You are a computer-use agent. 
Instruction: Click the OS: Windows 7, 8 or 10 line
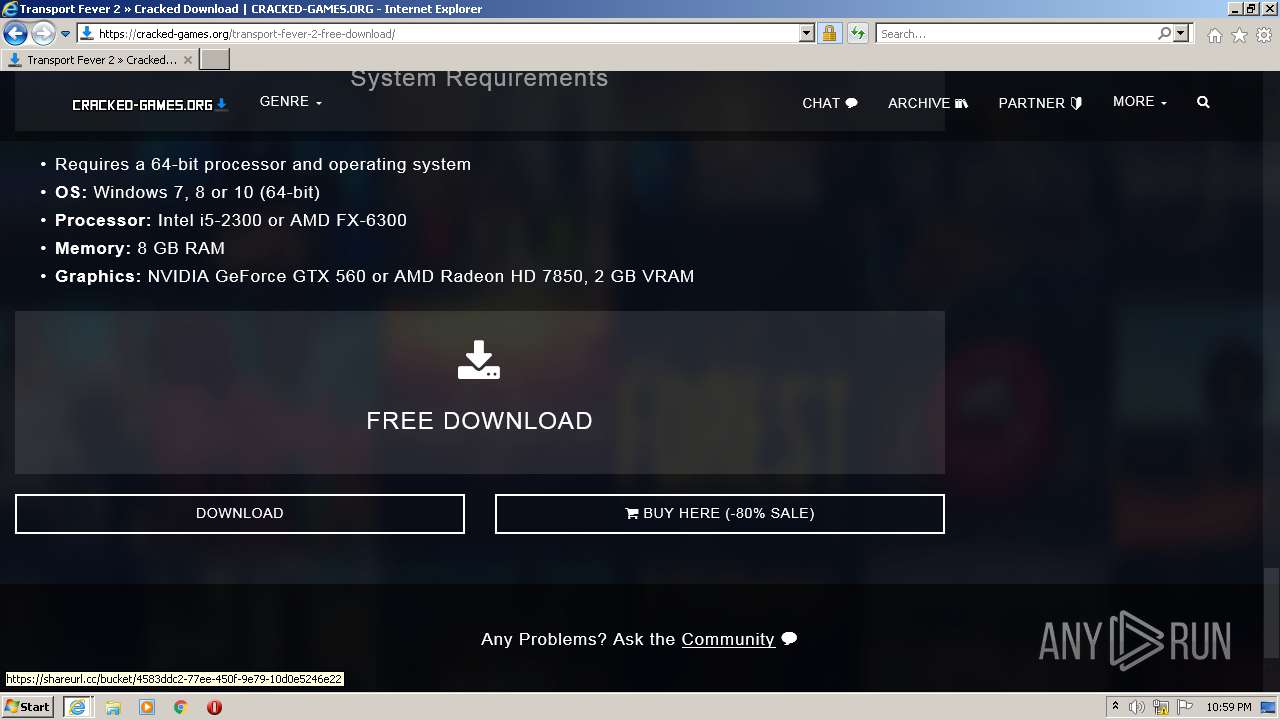[x=187, y=192]
